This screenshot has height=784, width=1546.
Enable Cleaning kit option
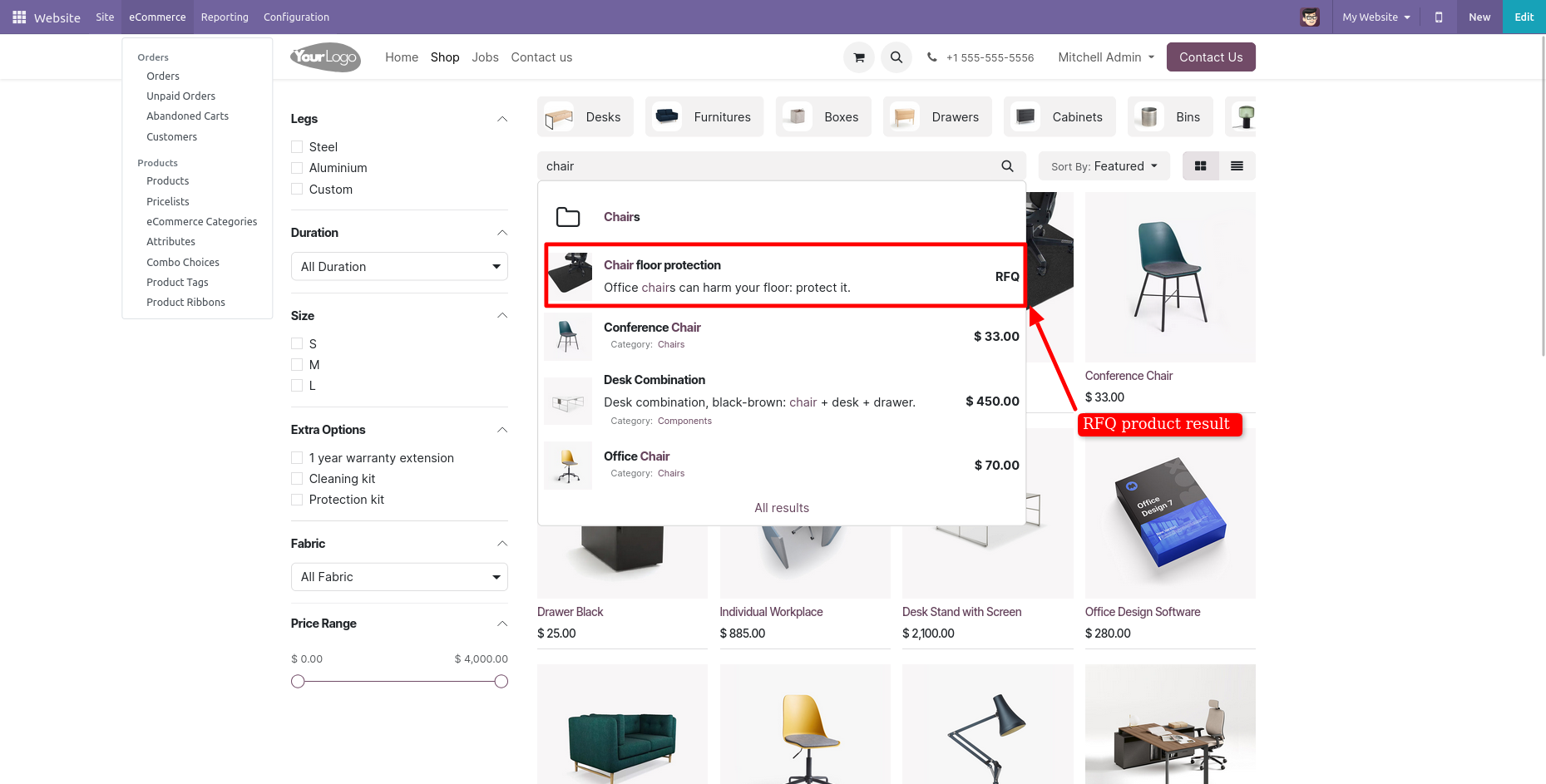tap(297, 479)
